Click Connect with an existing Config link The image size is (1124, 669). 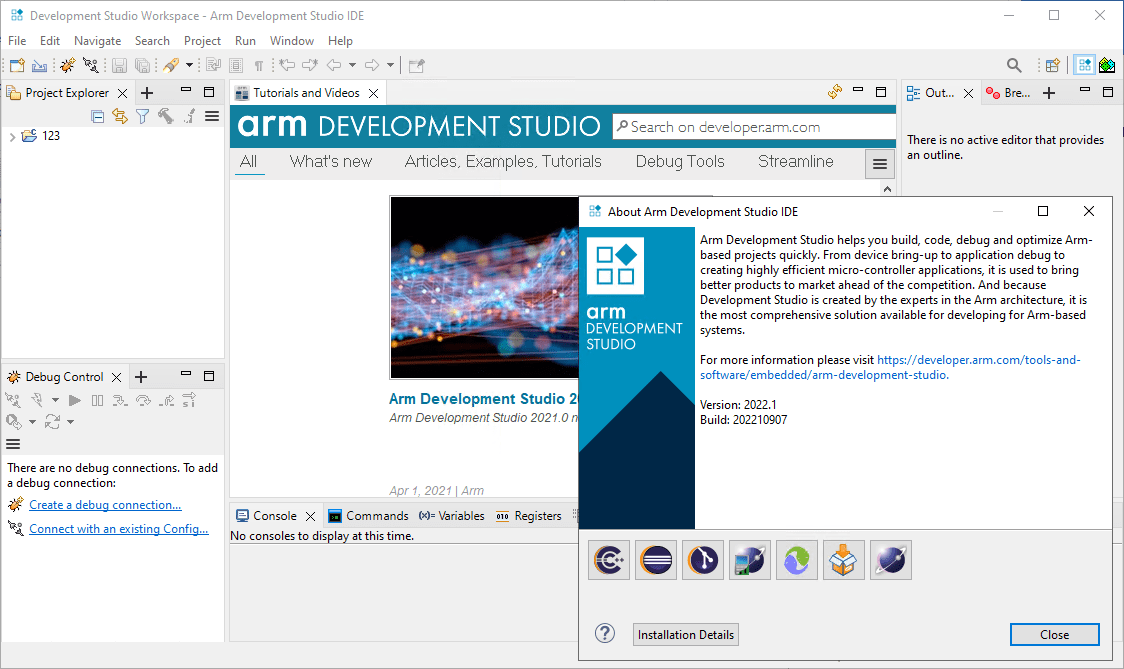click(118, 528)
